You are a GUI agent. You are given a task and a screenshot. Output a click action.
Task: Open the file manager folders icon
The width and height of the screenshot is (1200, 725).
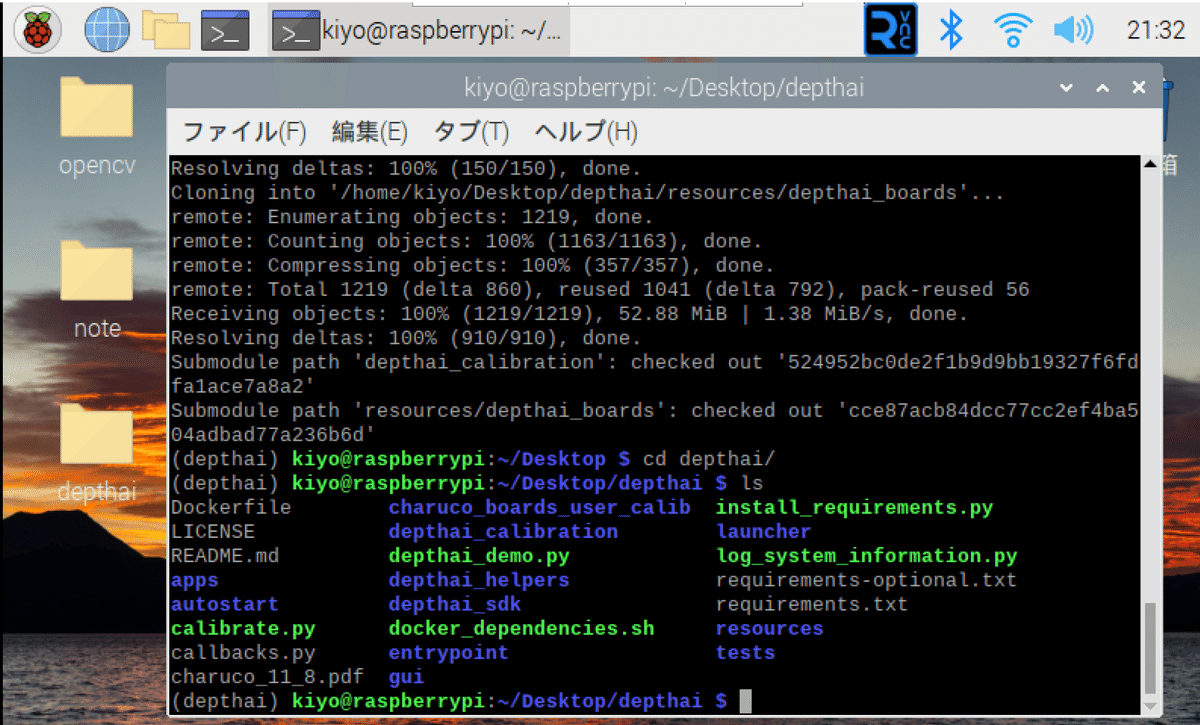coord(166,30)
